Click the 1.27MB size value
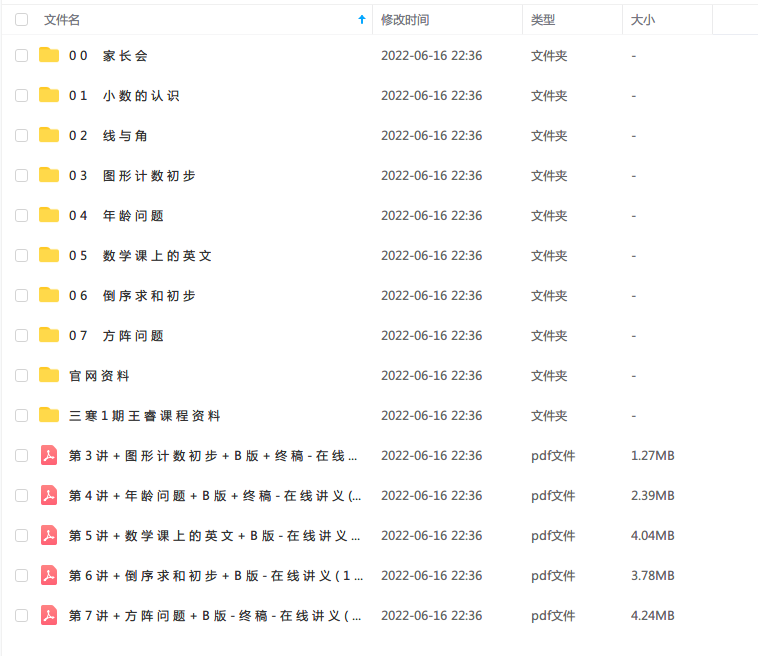The height and width of the screenshot is (656, 758). [x=653, y=456]
